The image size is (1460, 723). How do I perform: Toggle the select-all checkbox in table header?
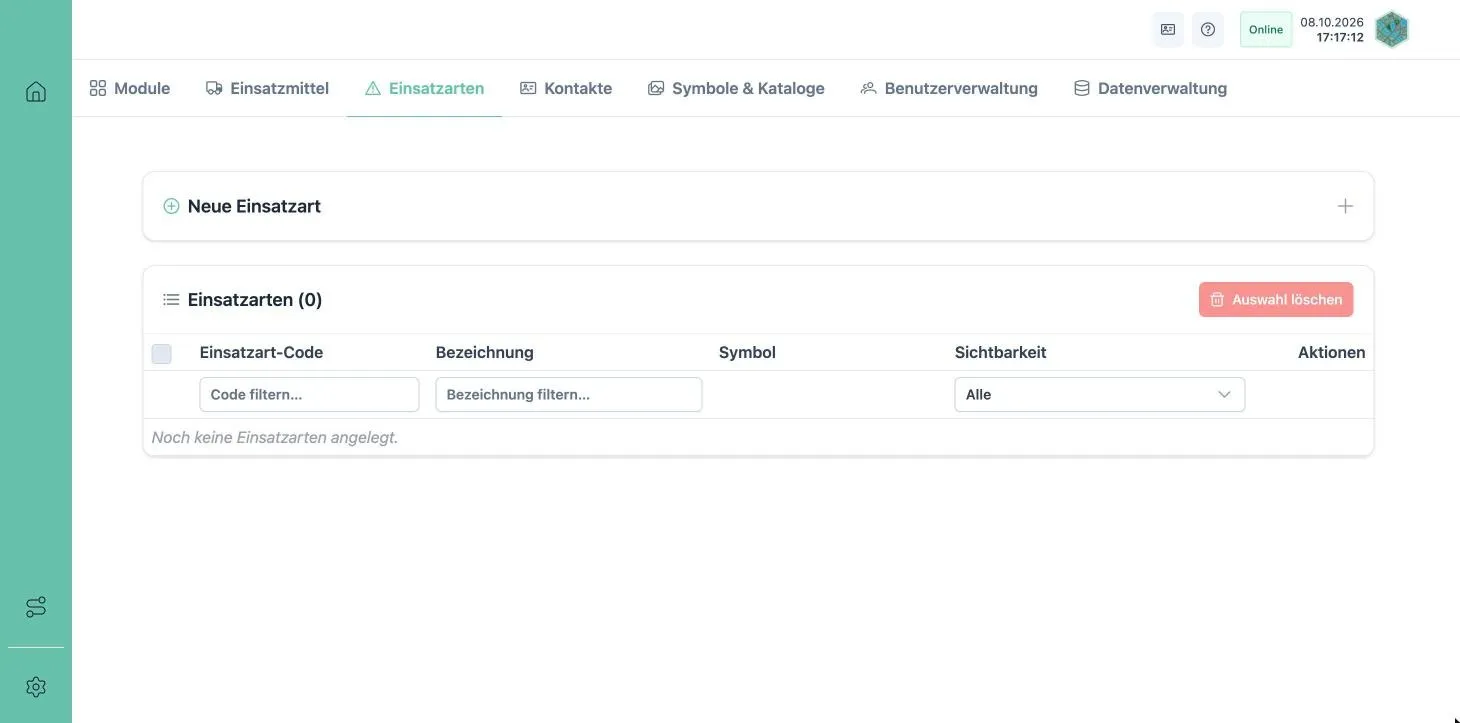pos(161,353)
